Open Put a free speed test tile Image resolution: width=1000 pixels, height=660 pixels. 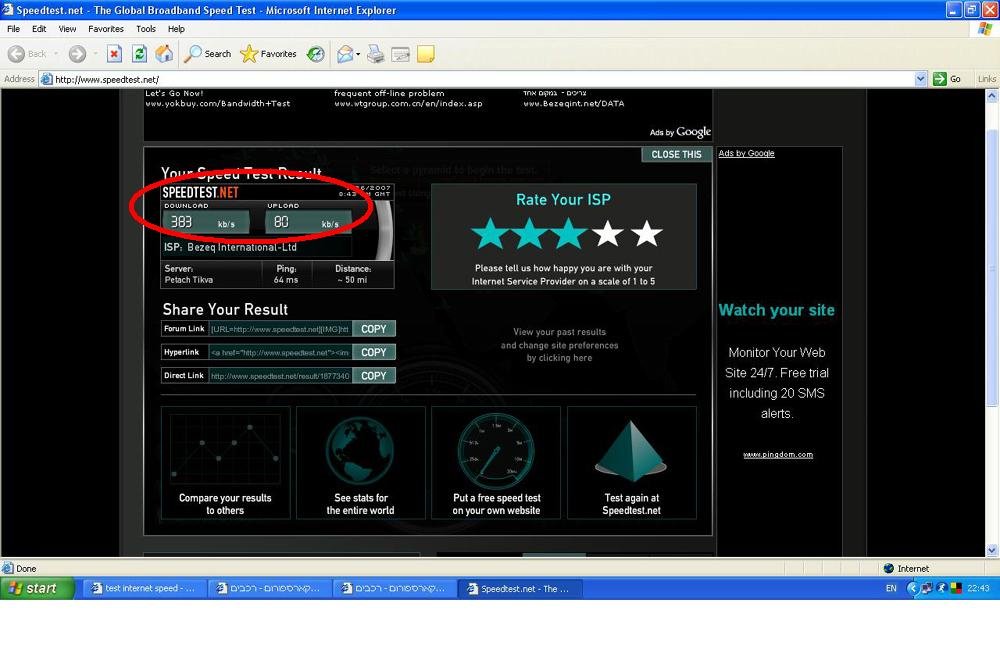click(x=496, y=463)
